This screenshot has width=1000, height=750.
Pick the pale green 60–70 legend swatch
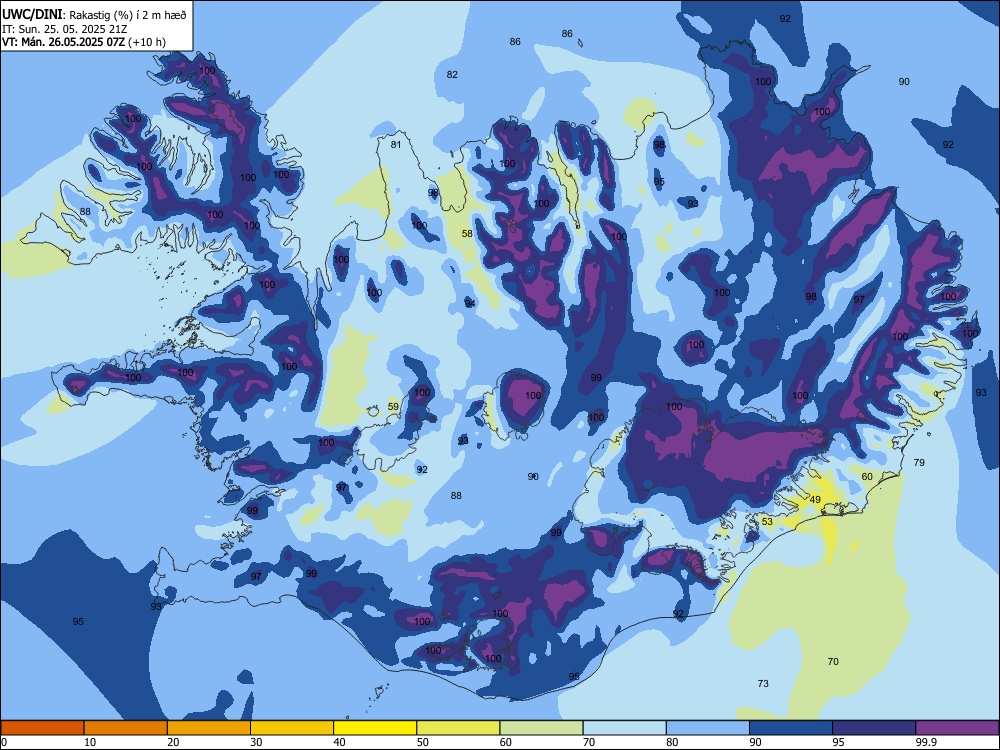click(541, 728)
